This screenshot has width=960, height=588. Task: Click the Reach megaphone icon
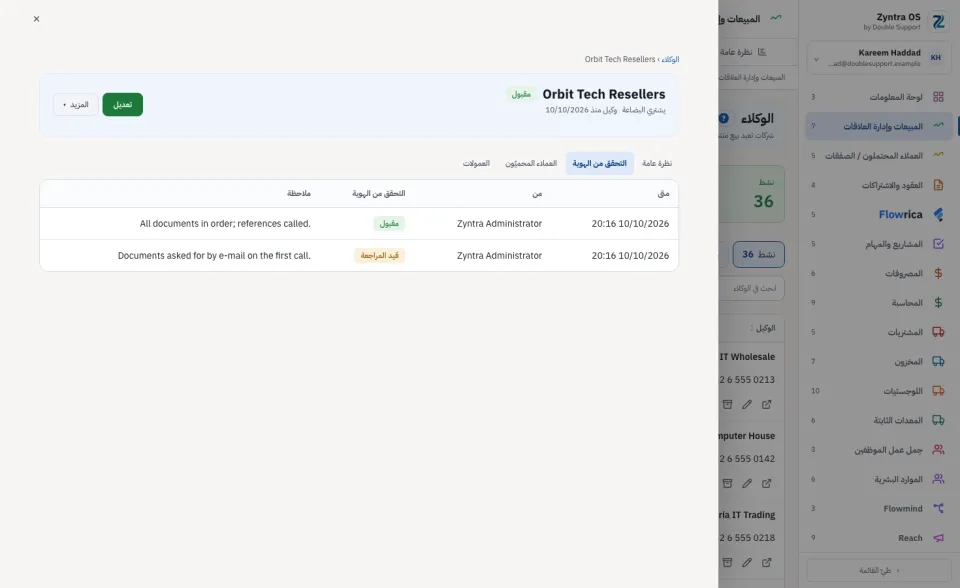tap(938, 538)
